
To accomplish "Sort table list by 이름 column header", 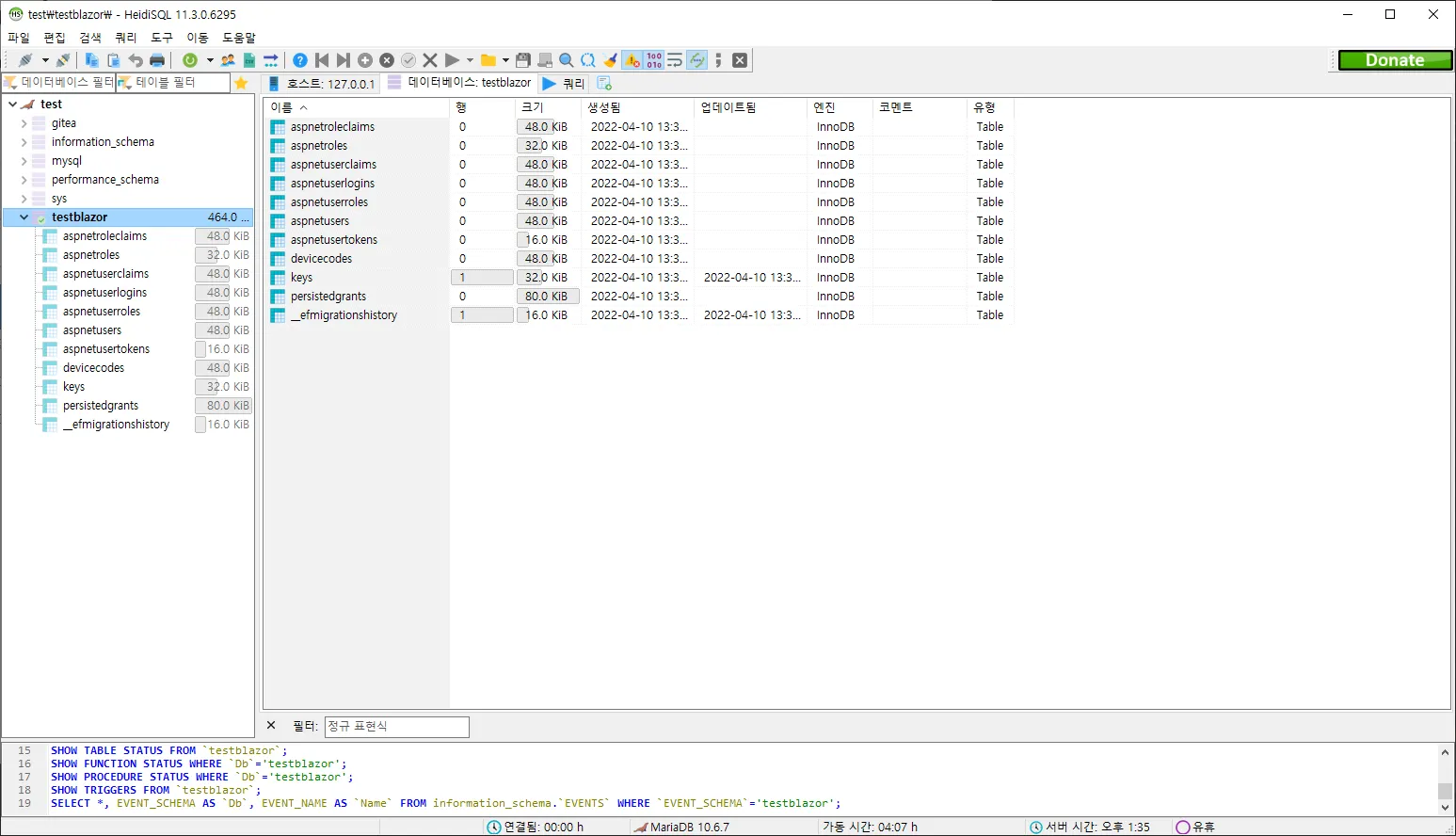I will pos(357,107).
